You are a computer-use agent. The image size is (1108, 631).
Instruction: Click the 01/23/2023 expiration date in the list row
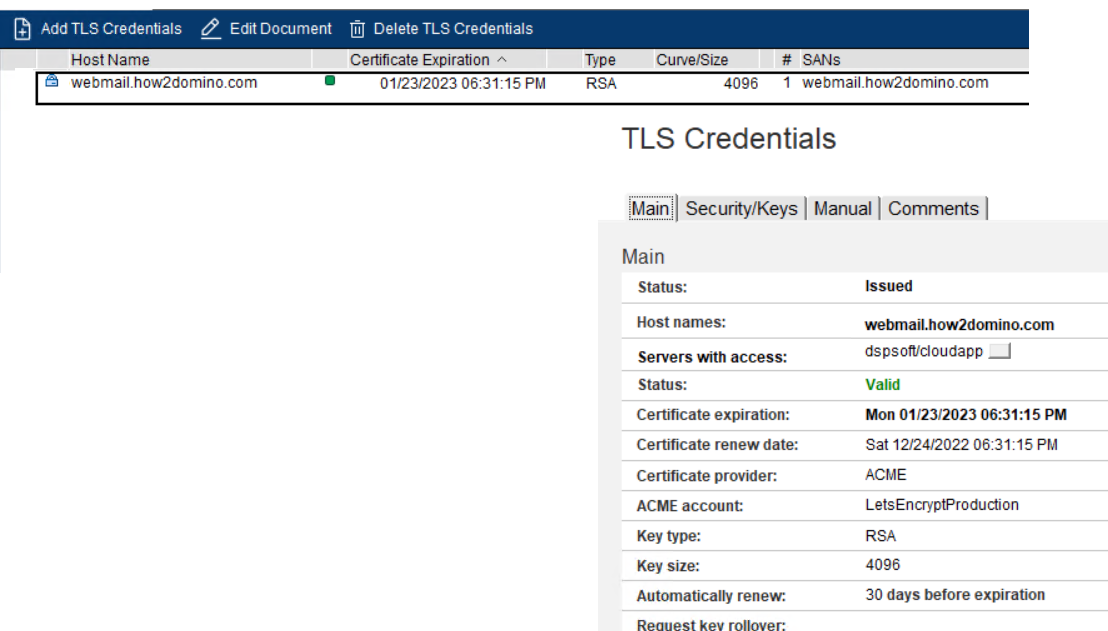coord(462,83)
